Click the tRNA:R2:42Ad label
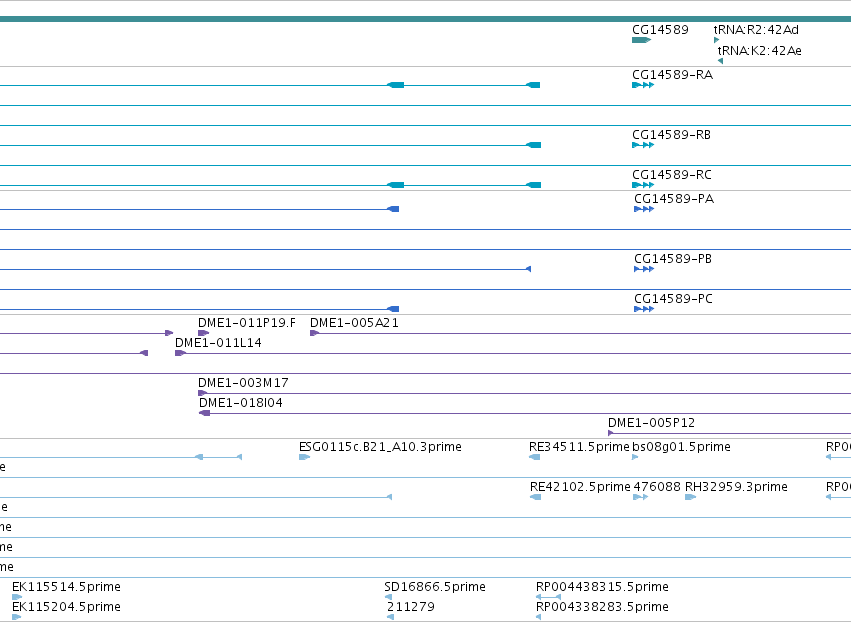Image resolution: width=851 pixels, height=622 pixels. [x=756, y=30]
